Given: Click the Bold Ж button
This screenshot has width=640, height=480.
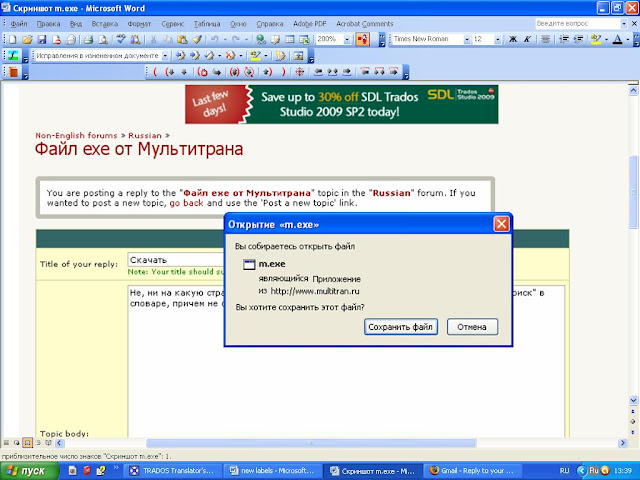Looking at the screenshot, I should point(513,40).
